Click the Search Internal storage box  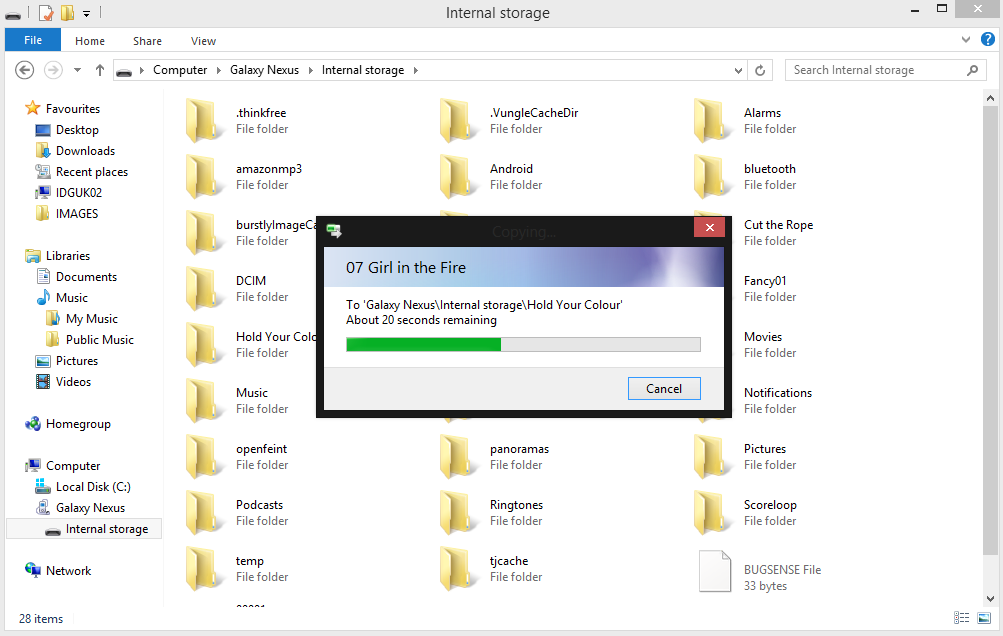[875, 70]
